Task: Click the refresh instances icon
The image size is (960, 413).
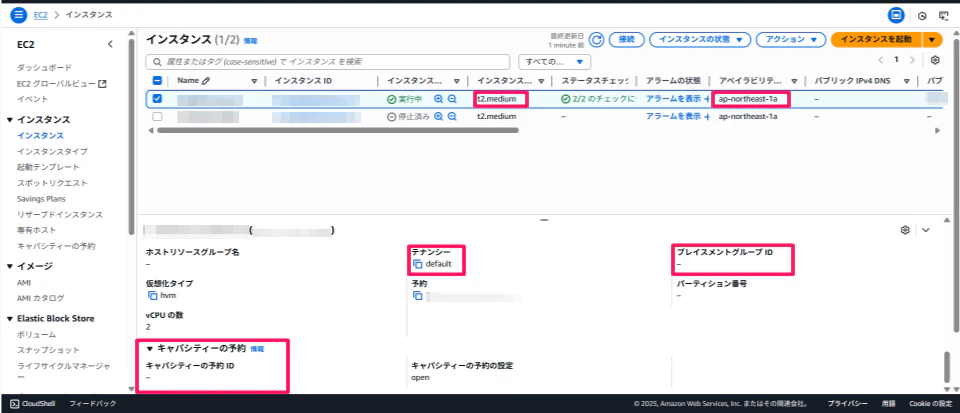Action: [596, 39]
